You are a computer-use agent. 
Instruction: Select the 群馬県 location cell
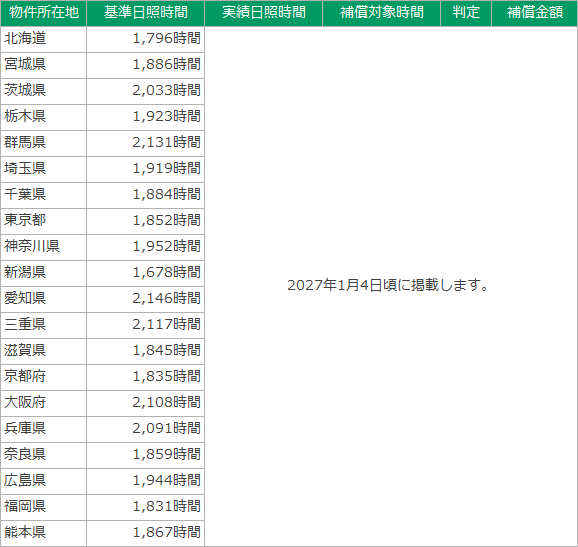(x=43, y=143)
